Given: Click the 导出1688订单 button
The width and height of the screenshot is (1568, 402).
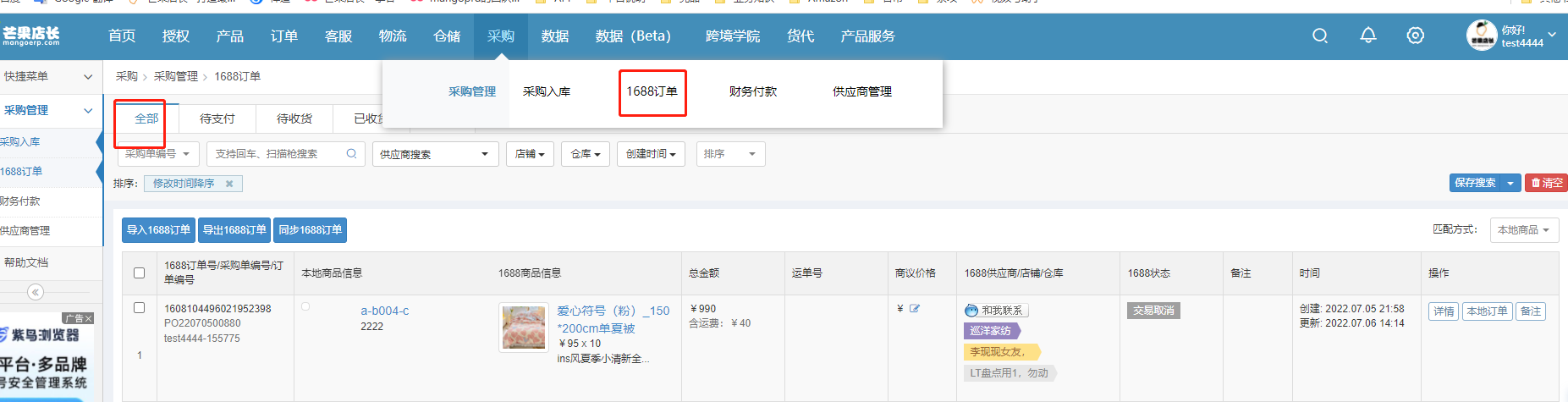Looking at the screenshot, I should point(234,230).
